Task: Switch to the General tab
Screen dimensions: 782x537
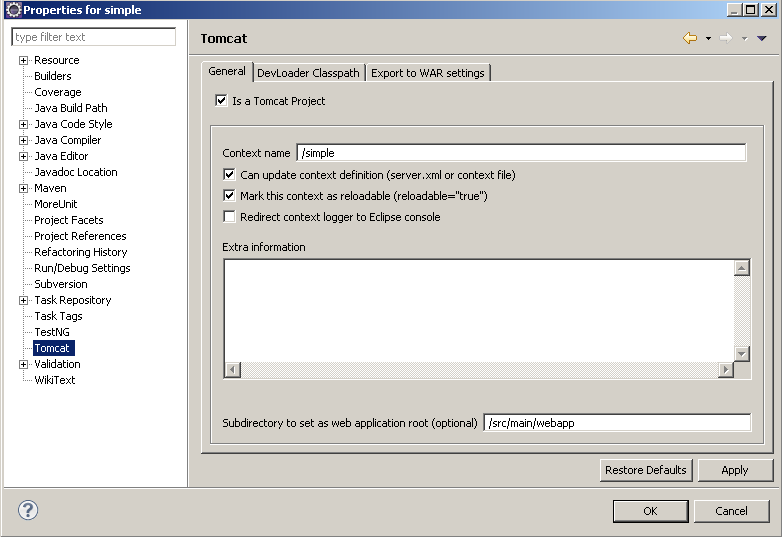Action: click(x=227, y=71)
